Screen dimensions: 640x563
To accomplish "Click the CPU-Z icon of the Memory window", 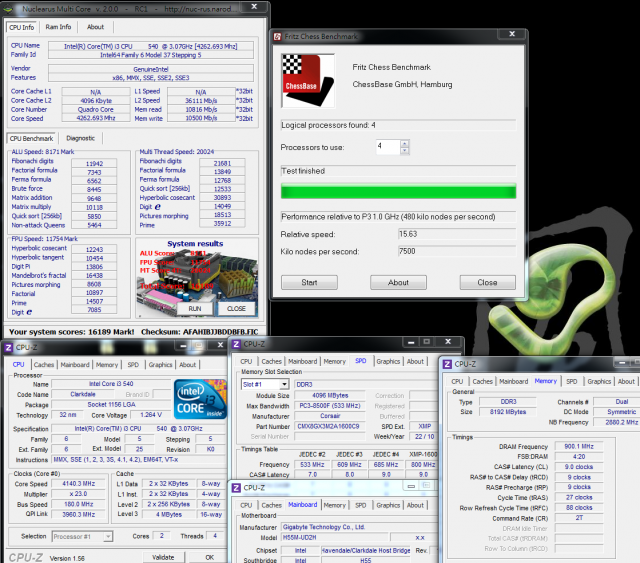I will 447,364.
